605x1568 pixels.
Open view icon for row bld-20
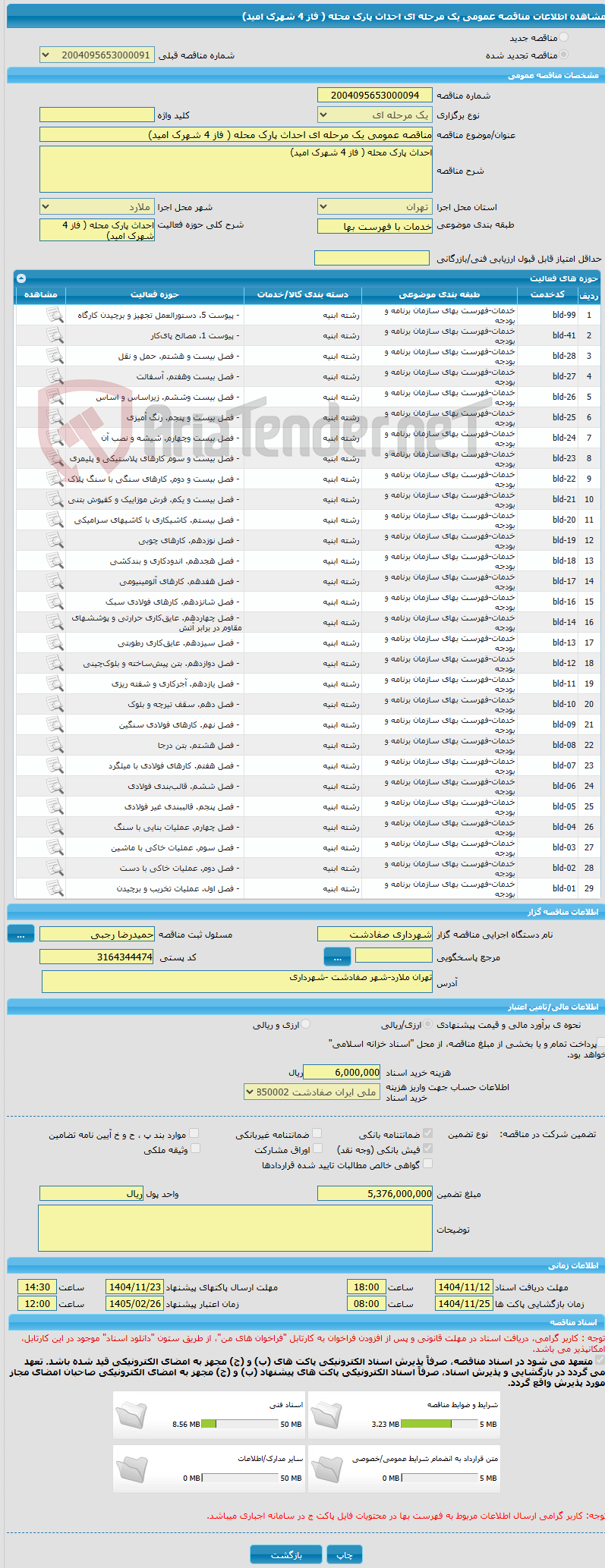coord(55,520)
